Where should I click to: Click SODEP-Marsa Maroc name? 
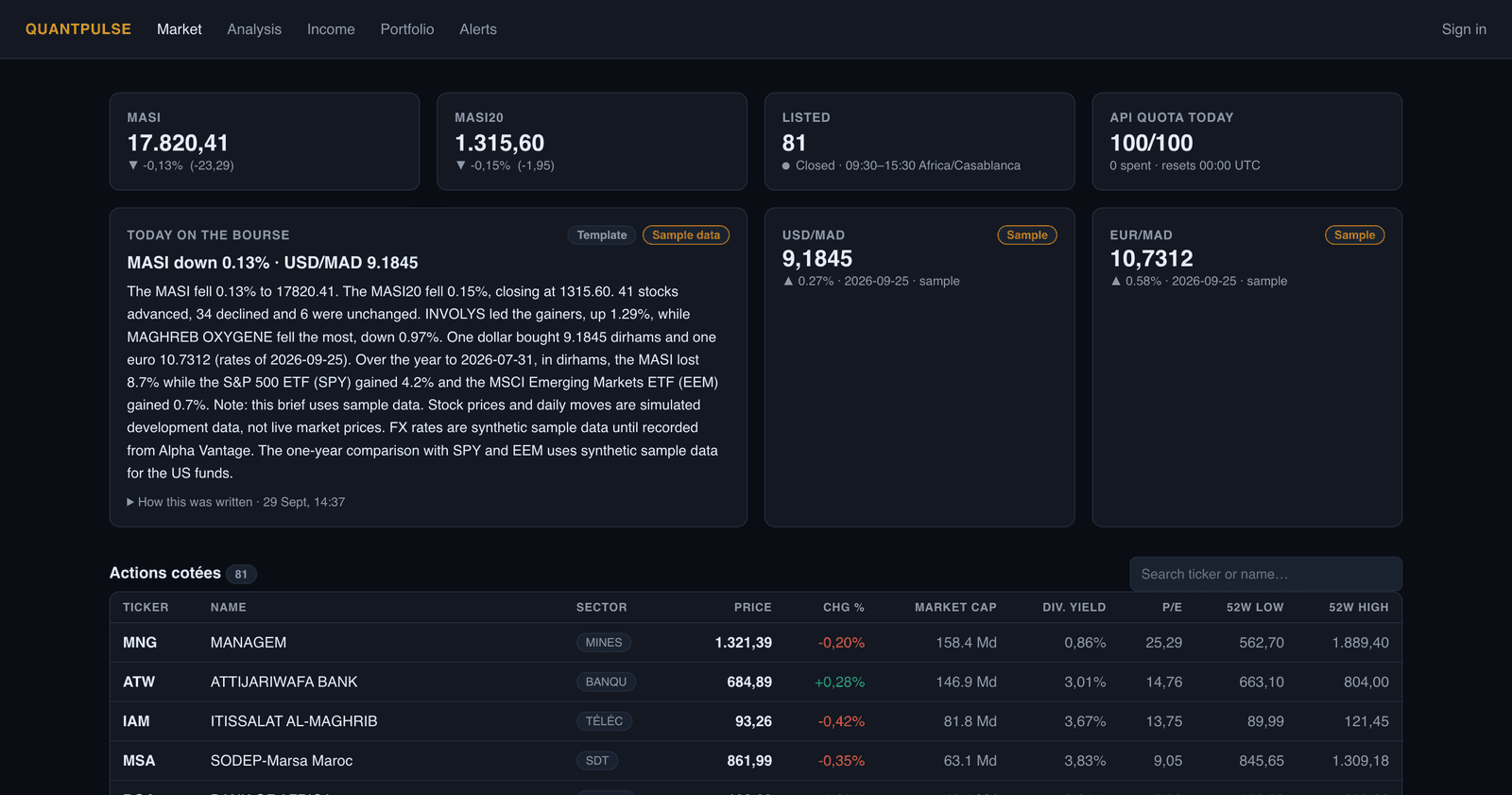tap(282, 761)
